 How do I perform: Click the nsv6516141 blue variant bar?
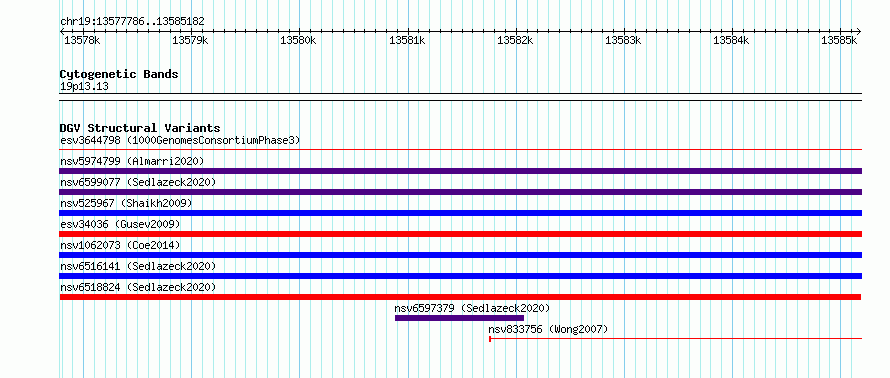click(460, 276)
